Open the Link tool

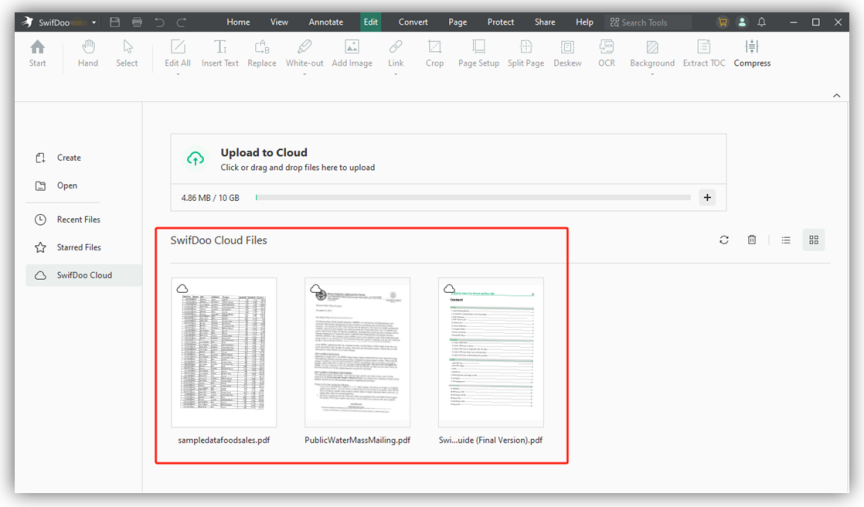click(x=396, y=53)
